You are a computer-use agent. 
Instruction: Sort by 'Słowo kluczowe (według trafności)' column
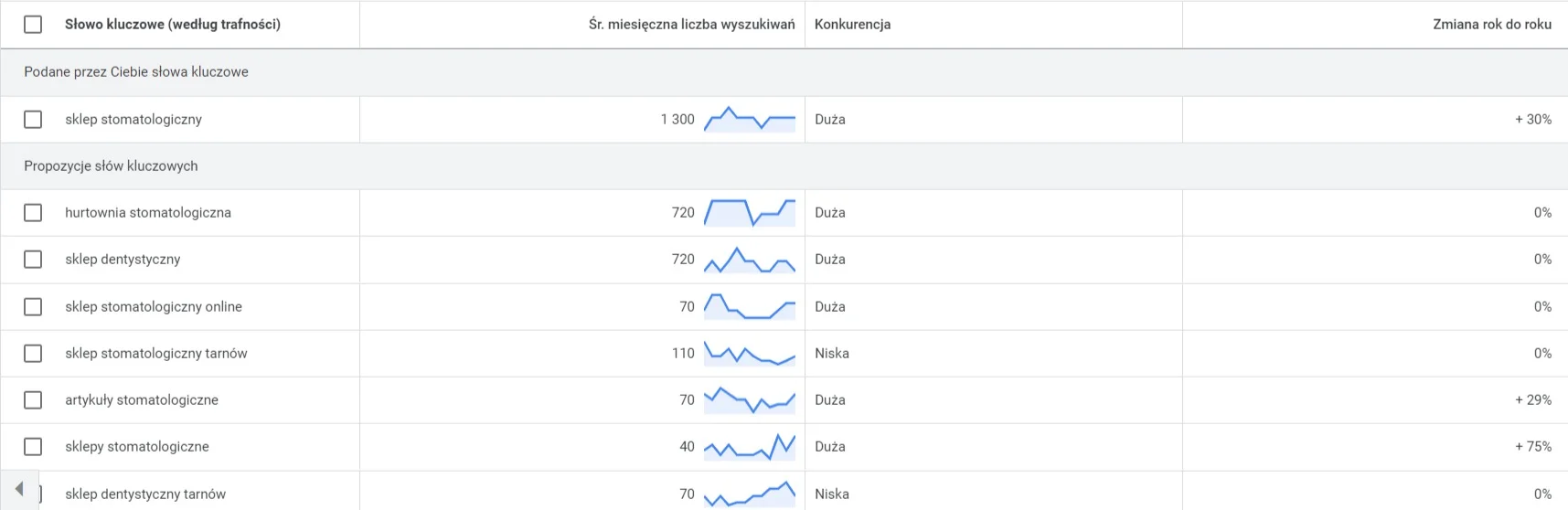coord(173,25)
